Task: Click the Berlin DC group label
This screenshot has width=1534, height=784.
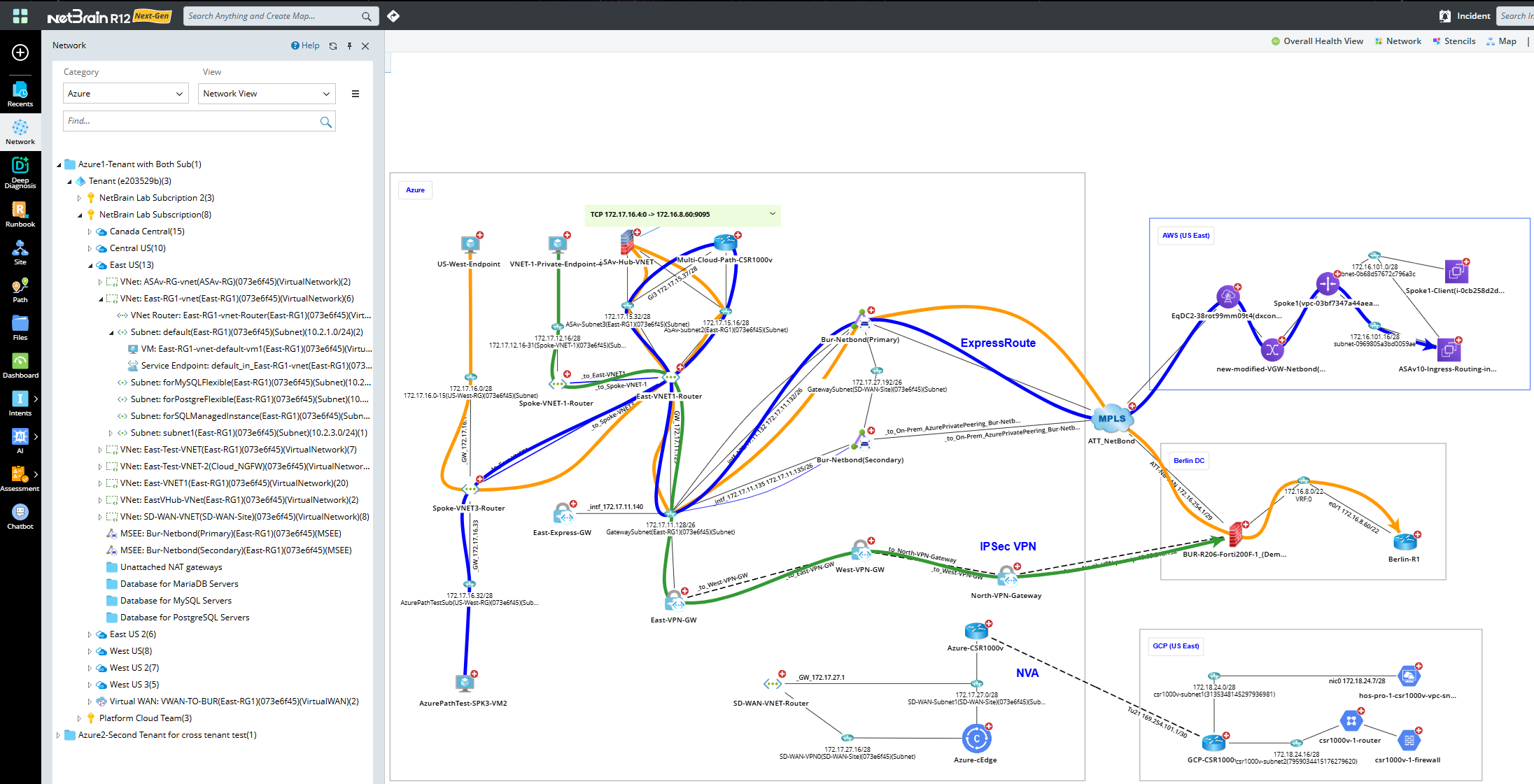Action: 1189,461
